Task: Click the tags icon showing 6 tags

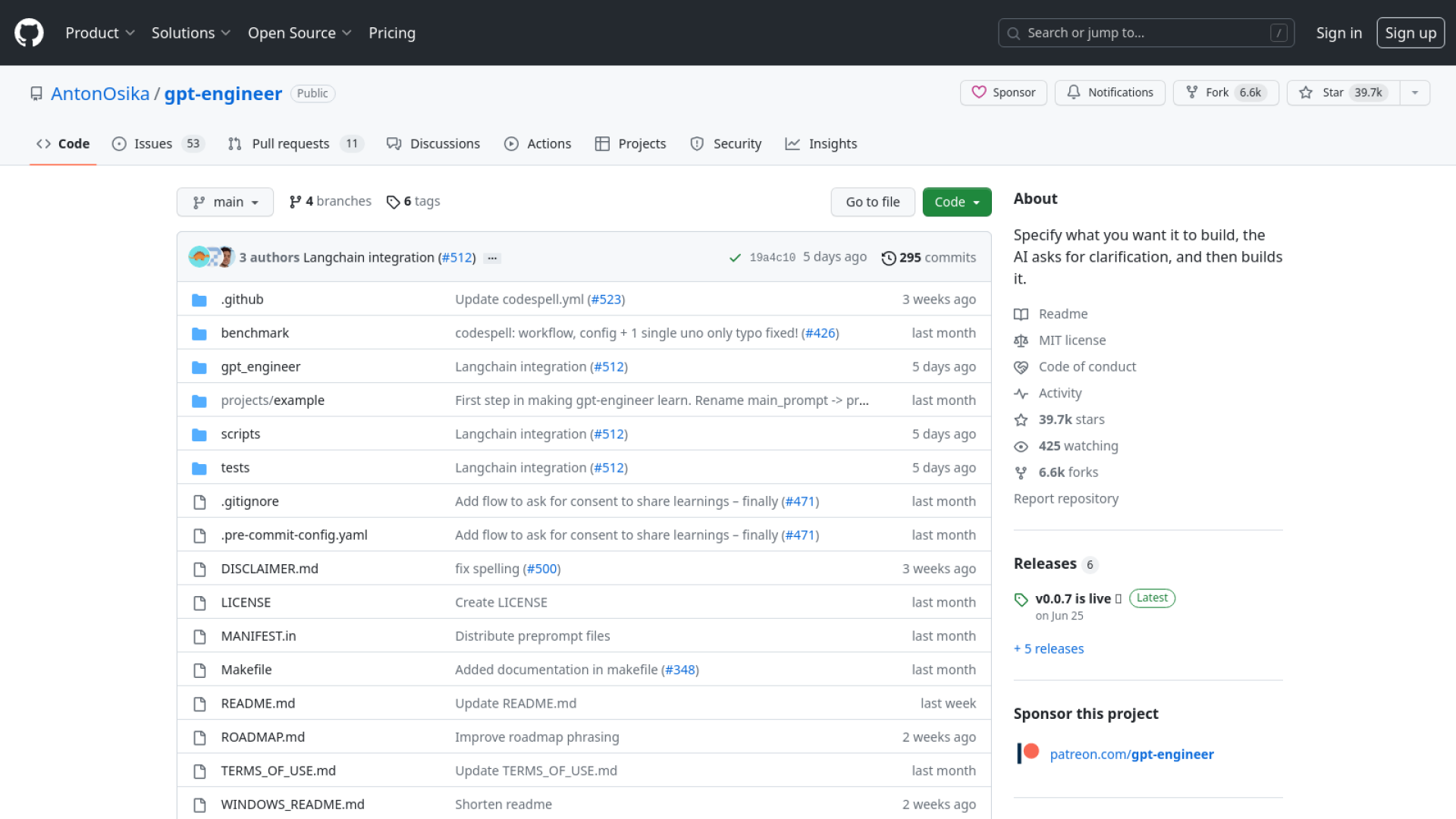Action: 393,202
